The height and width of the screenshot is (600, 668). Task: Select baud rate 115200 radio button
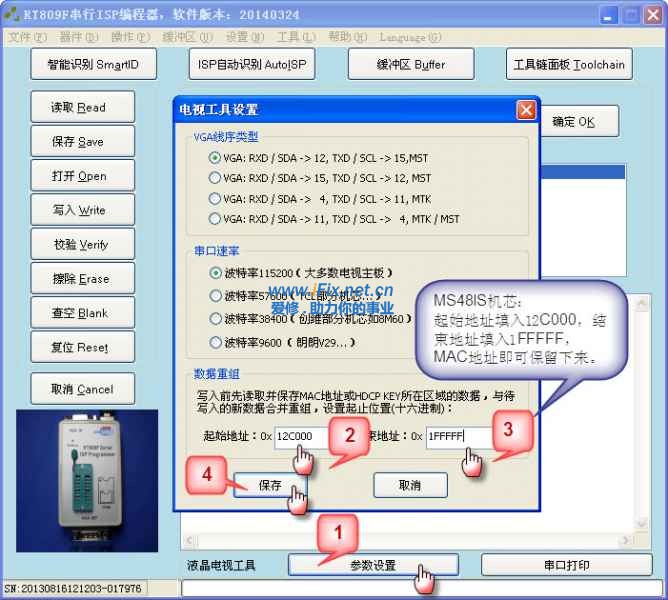[214, 272]
